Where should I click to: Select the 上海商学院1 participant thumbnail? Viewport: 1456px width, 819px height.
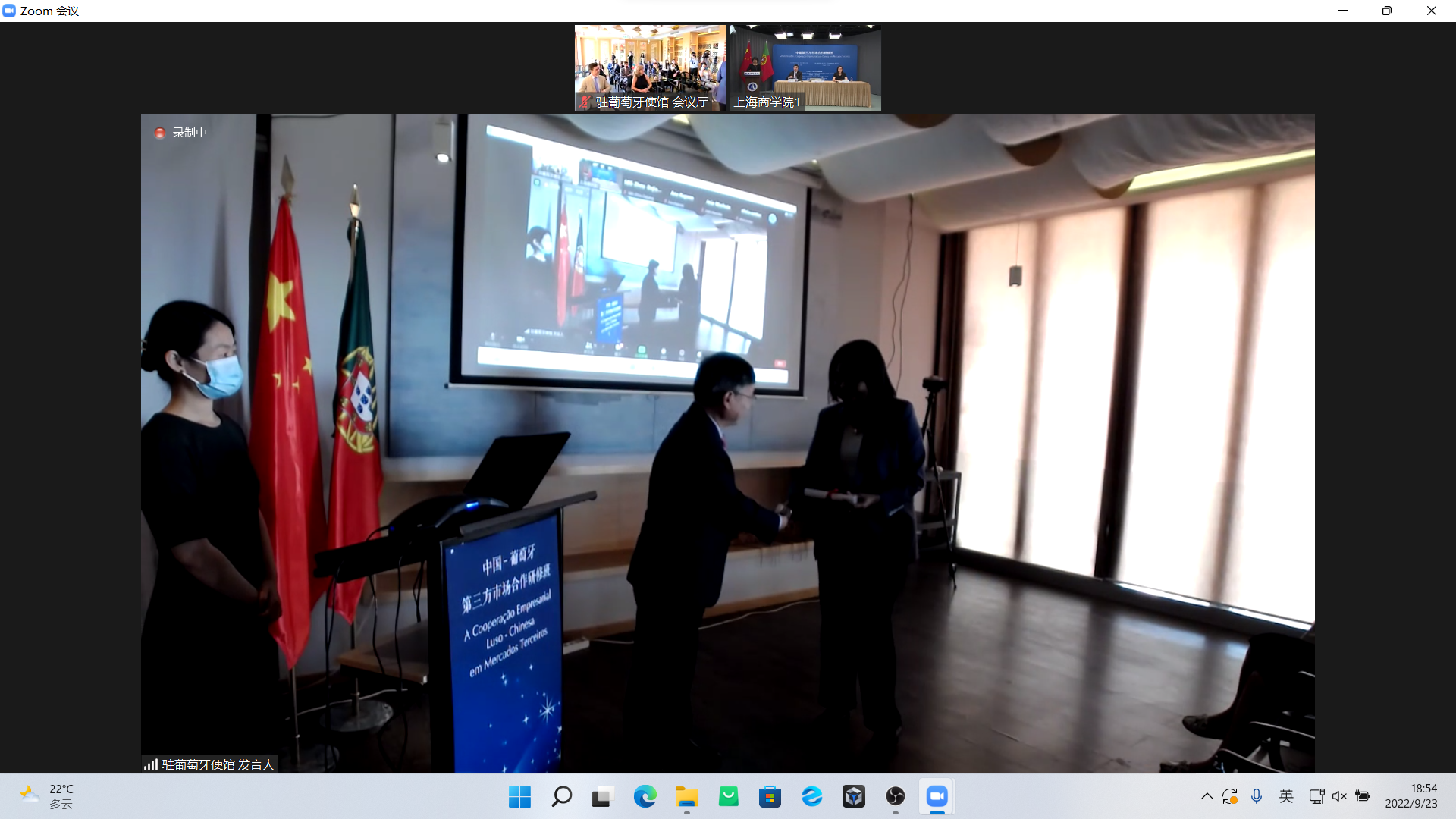coord(805,67)
